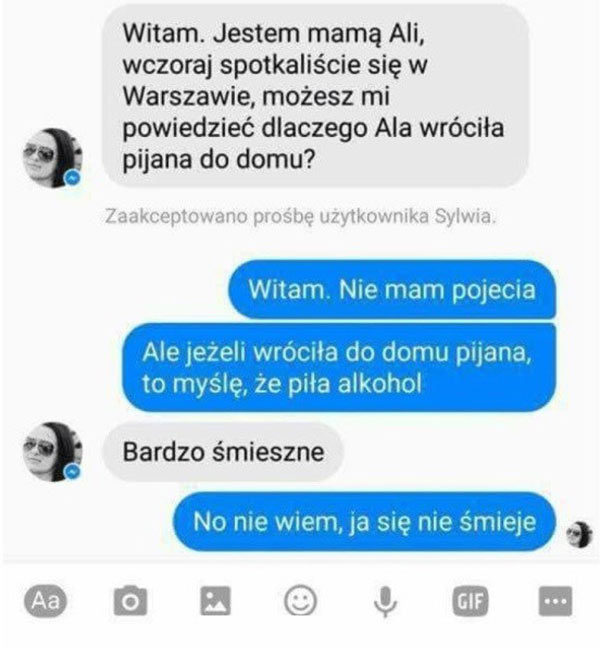Image resolution: width=600 pixels, height=647 pixels.
Task: Select the 'Ale jeżeli wróciła do domu' message
Action: (x=339, y=368)
